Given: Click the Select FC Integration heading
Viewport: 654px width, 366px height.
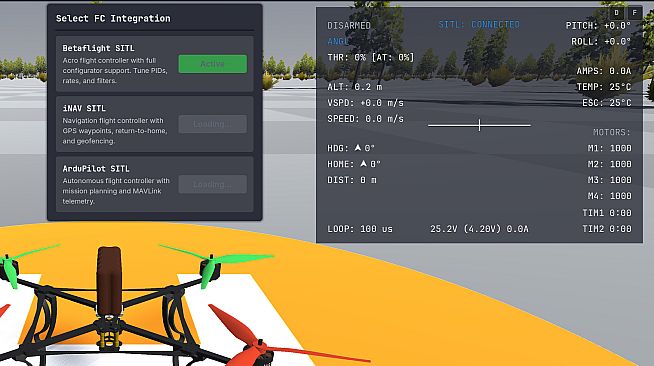Looking at the screenshot, I should (113, 18).
